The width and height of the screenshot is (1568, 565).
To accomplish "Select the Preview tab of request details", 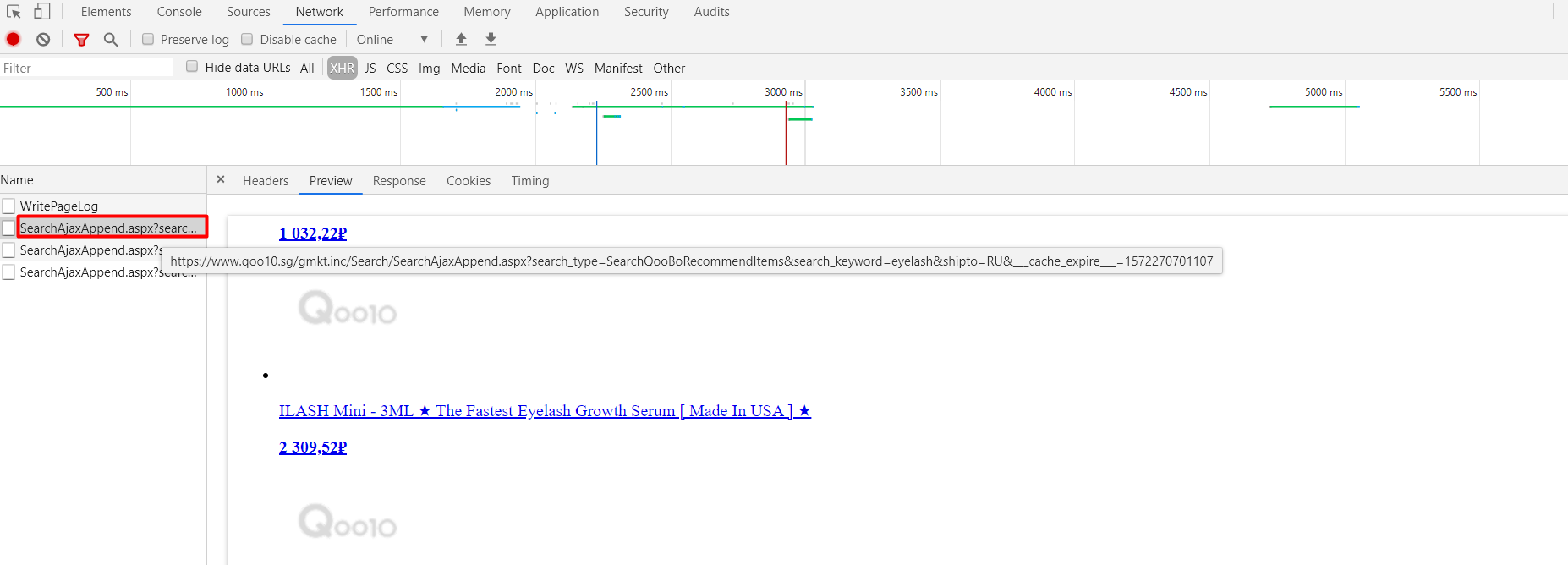I will click(x=331, y=180).
